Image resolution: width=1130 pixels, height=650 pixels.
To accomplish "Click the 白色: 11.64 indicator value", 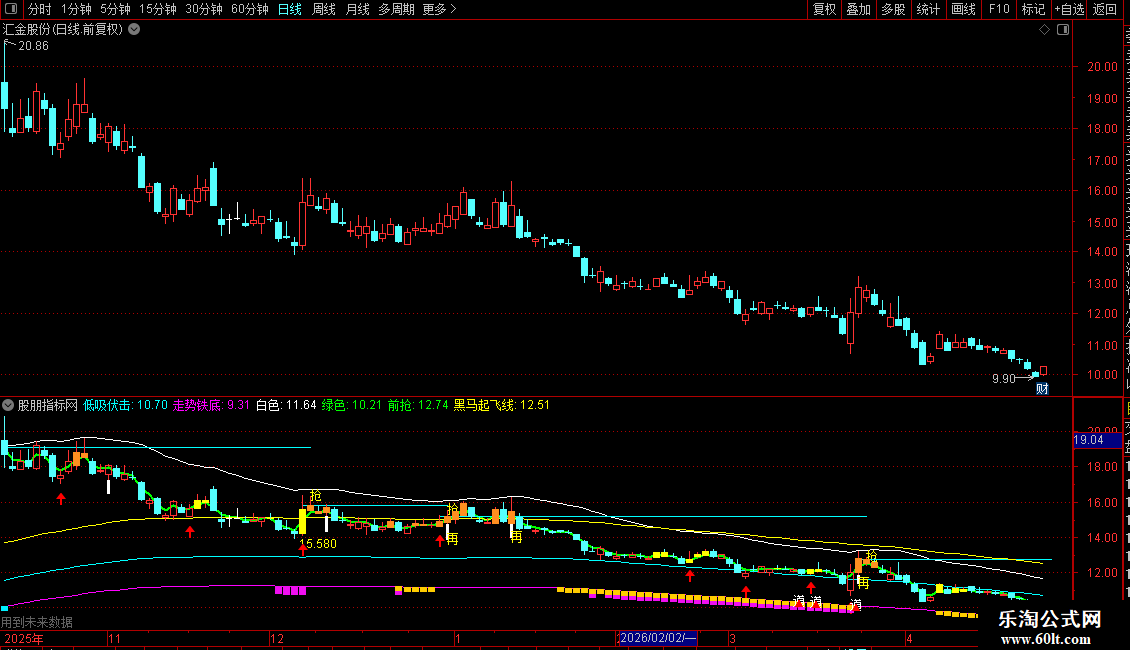I will pyautogui.click(x=286, y=405).
